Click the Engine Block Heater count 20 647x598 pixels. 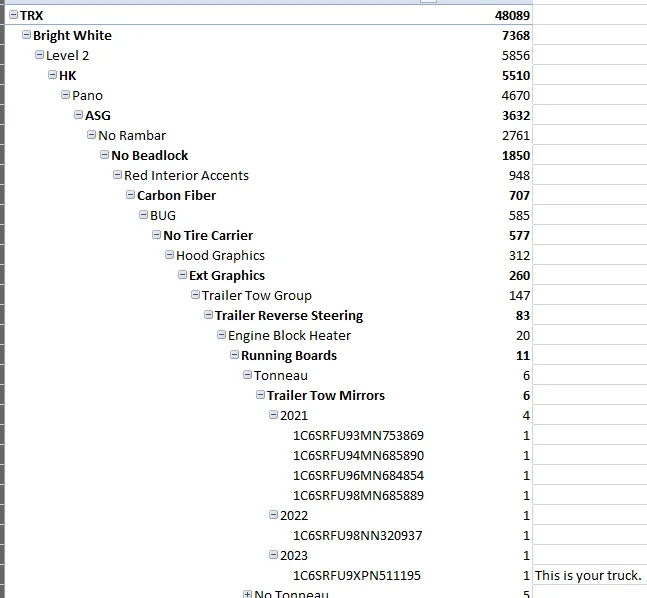(x=523, y=336)
